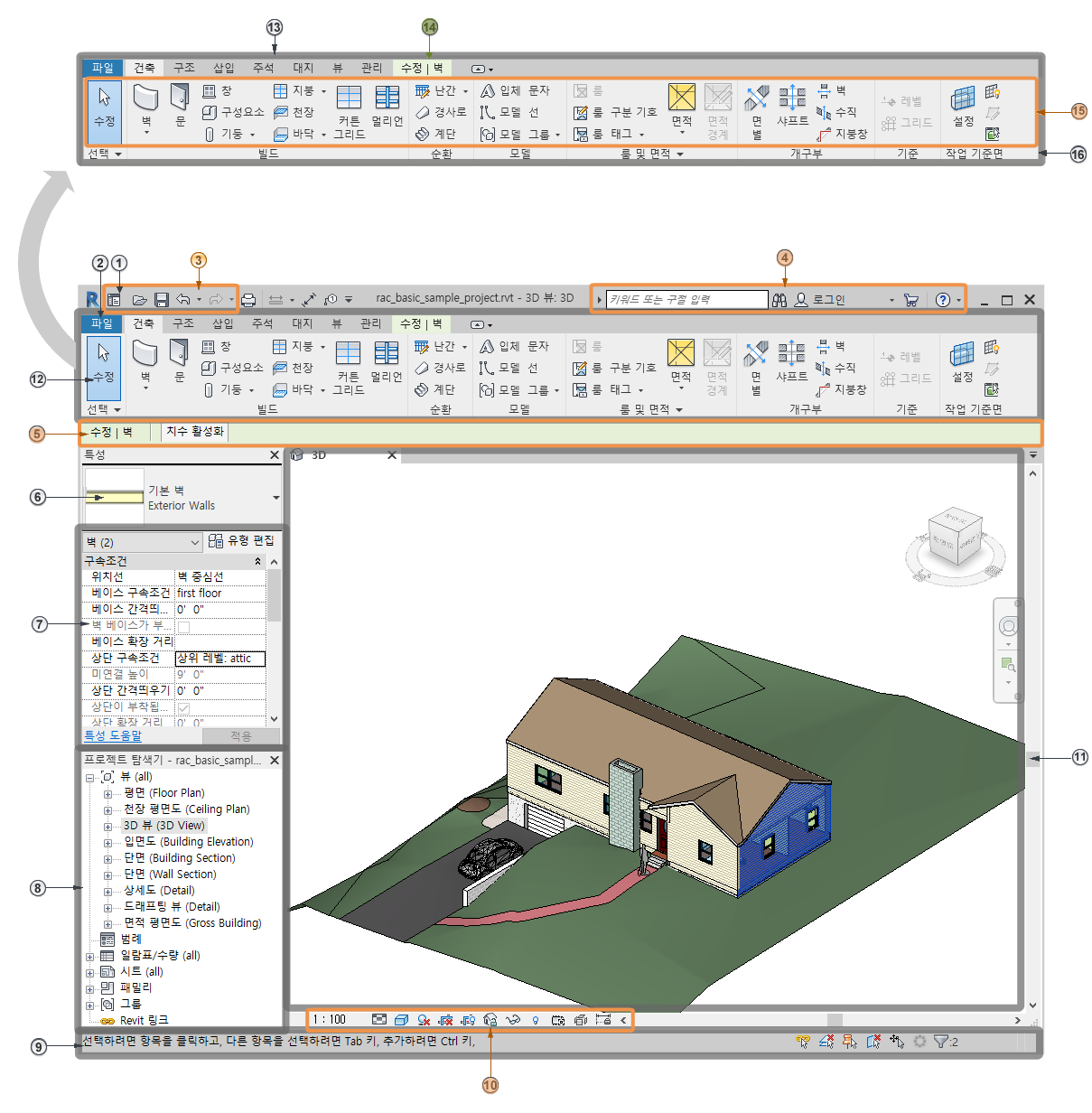Click the selection filter funnel in status bar

[x=941, y=1042]
